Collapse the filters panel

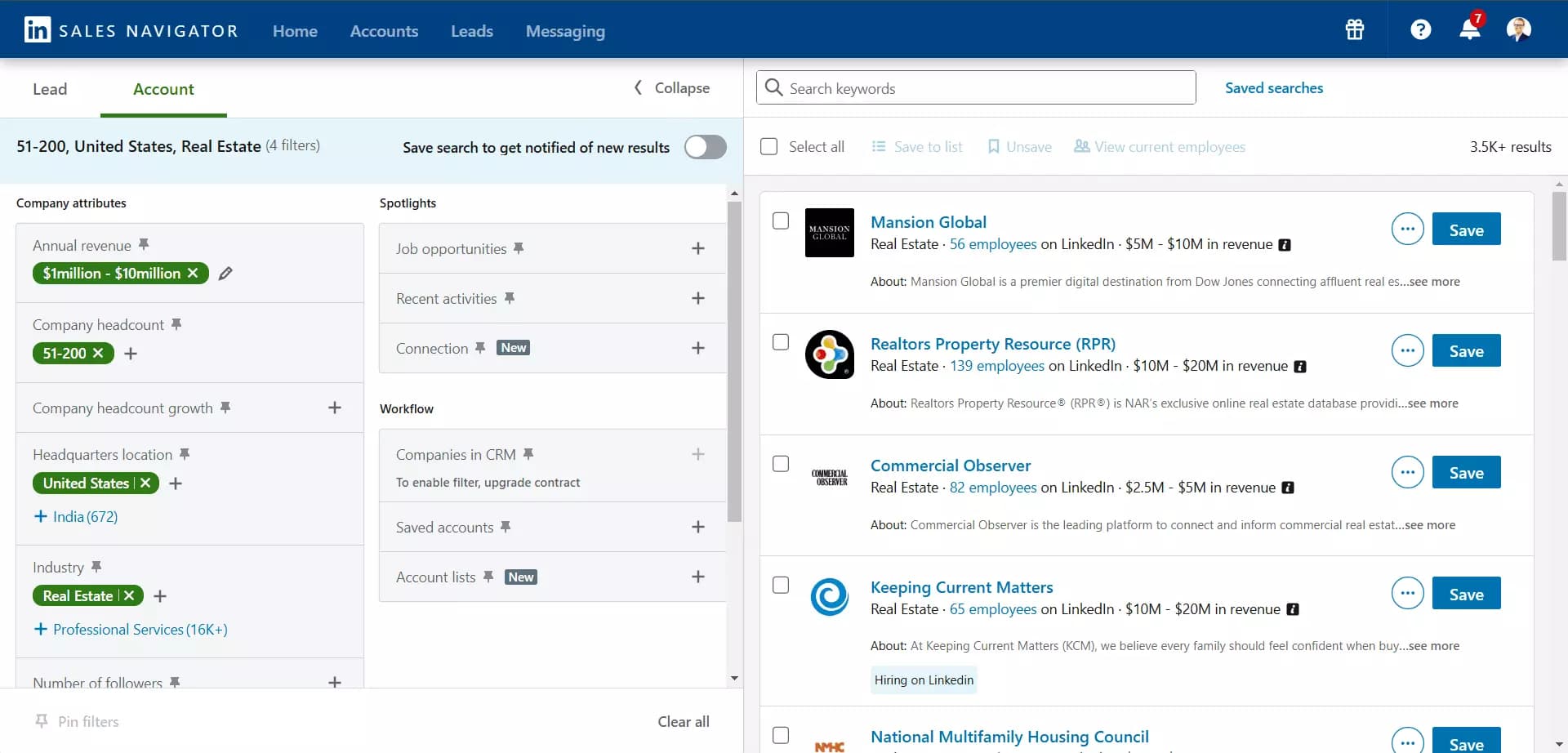(x=671, y=87)
